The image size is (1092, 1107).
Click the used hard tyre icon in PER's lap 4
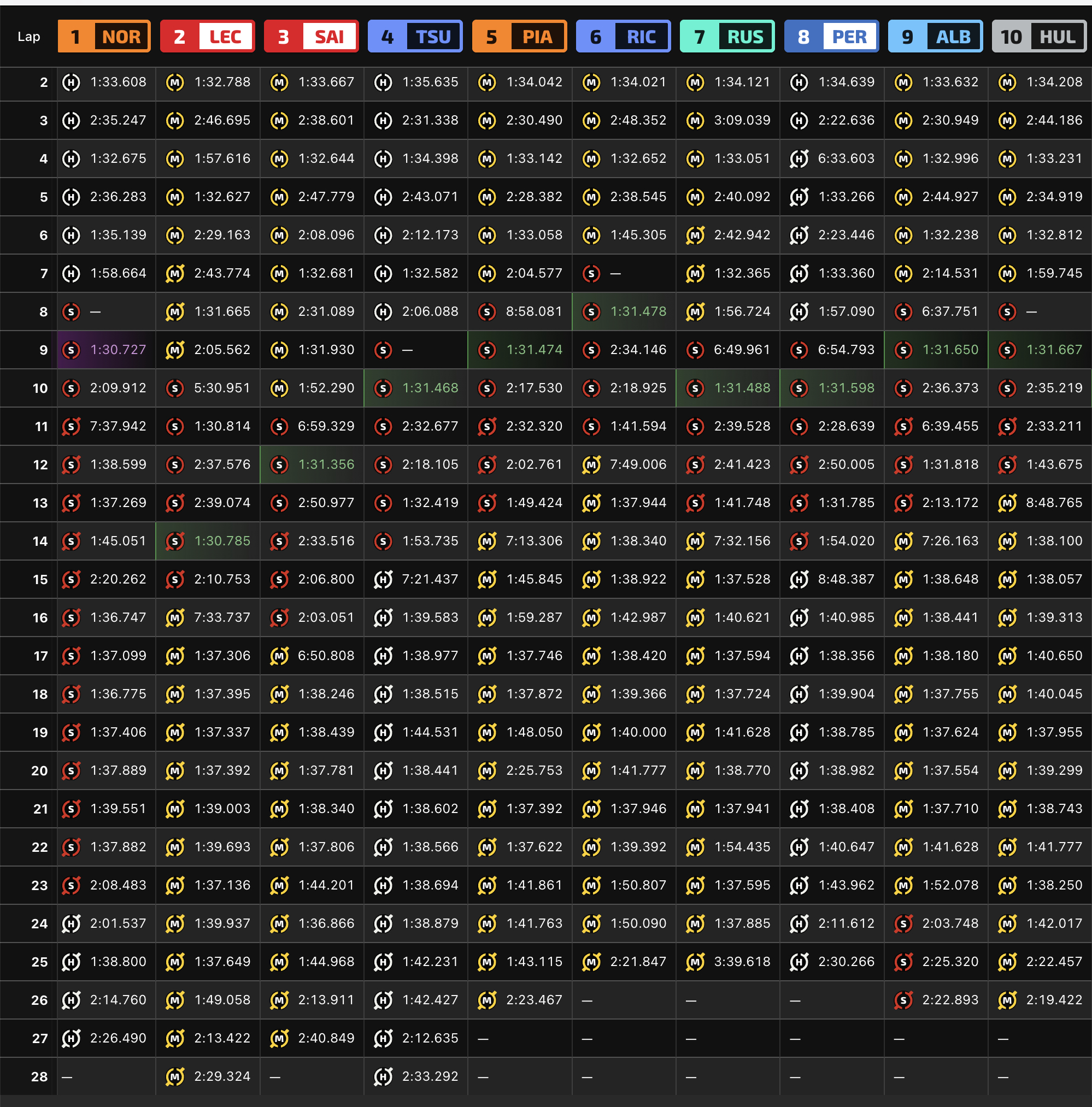[799, 158]
